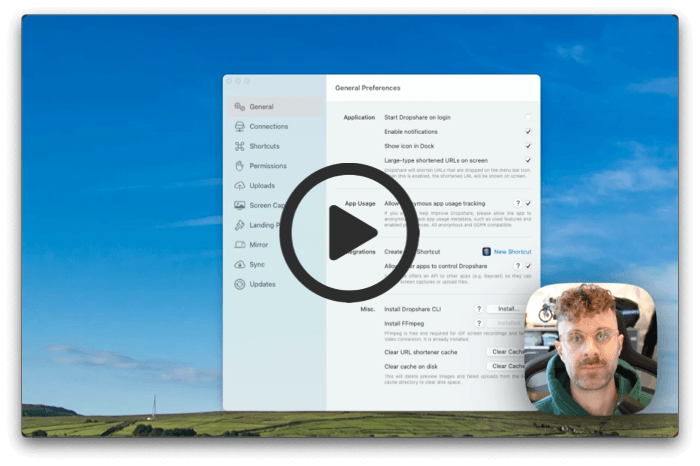Image resolution: width=700 pixels, height=466 pixels.
Task: Click New Shortcut link under Integrations
Action: point(512,252)
